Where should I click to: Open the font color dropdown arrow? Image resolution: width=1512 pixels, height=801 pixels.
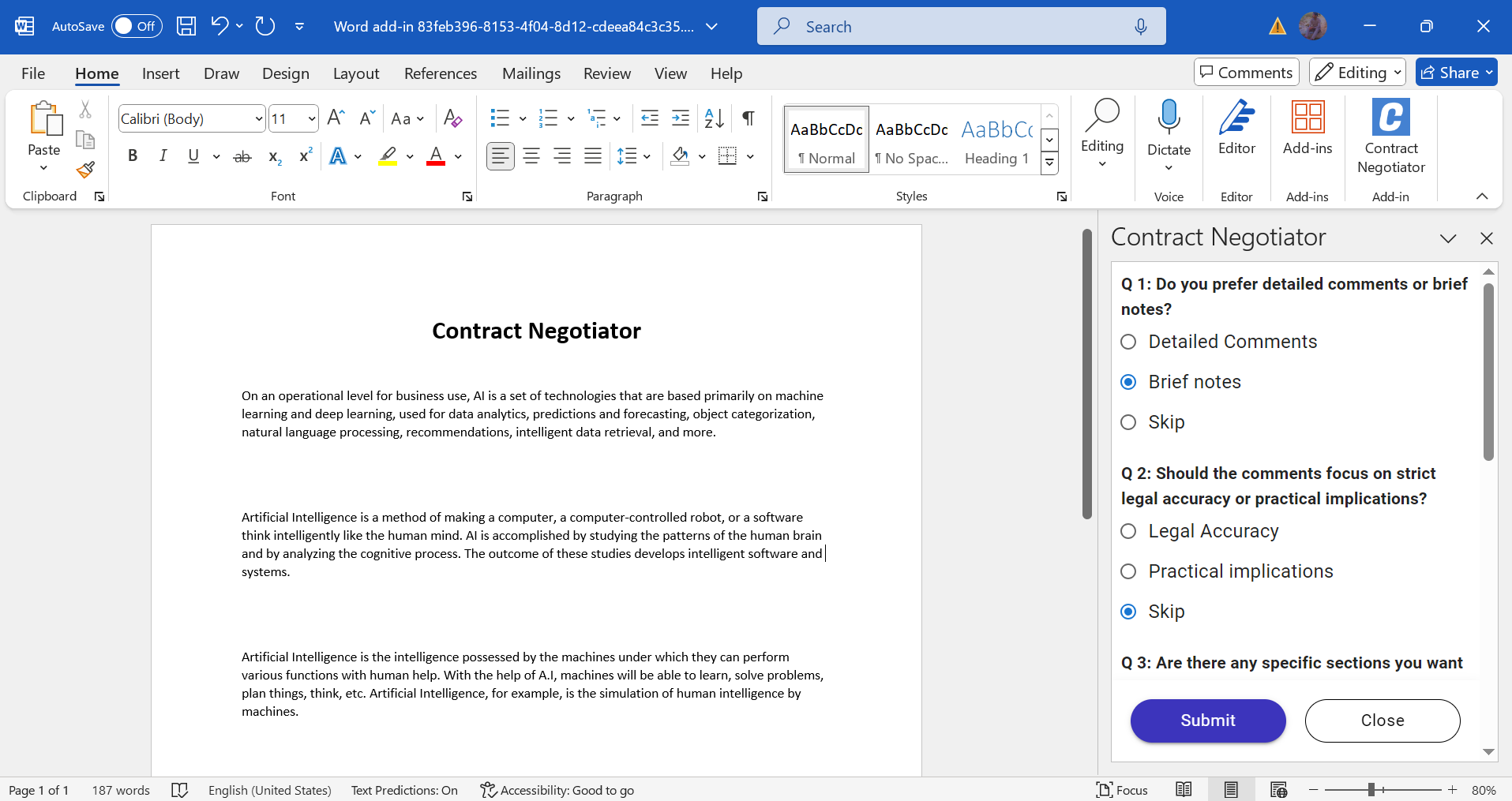click(x=459, y=155)
